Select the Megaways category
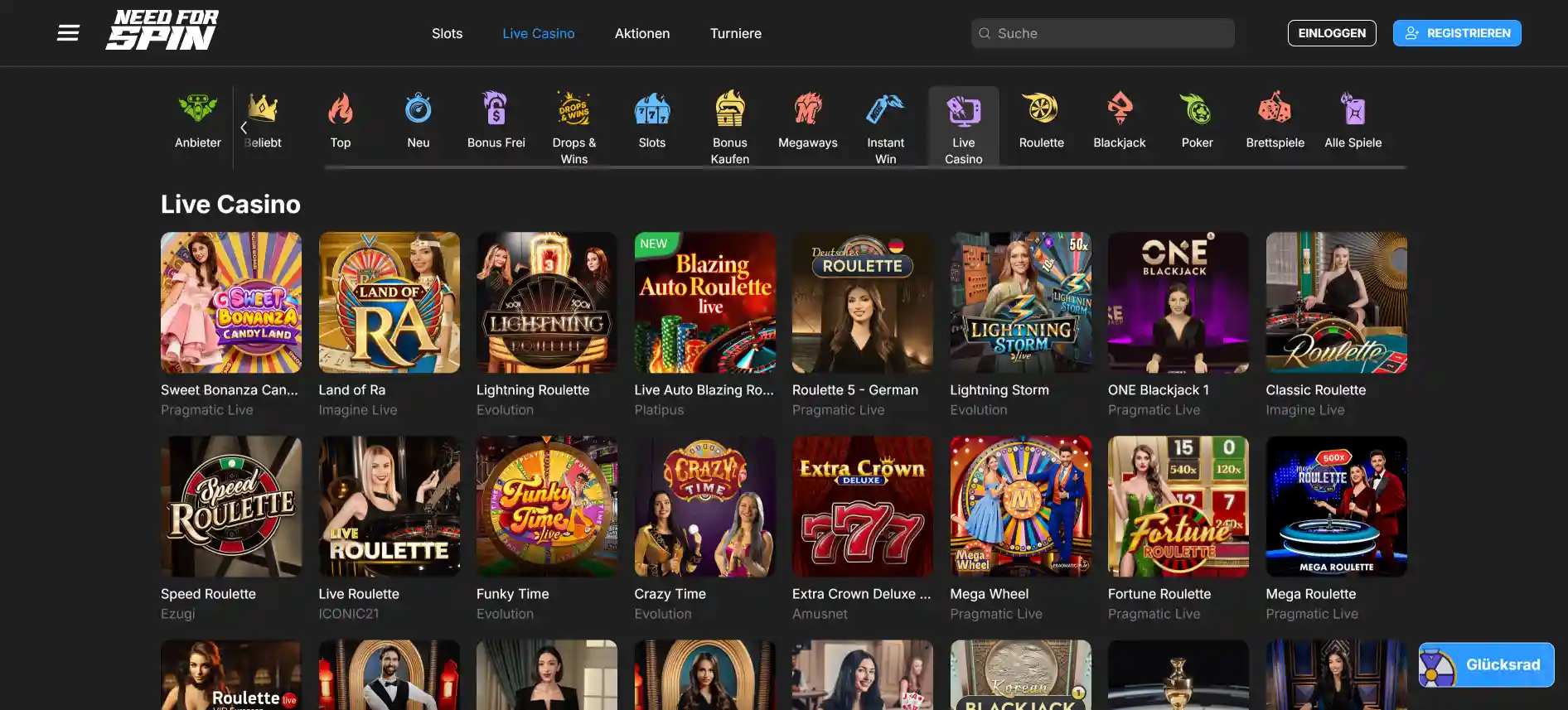1568x710 pixels. click(x=808, y=121)
